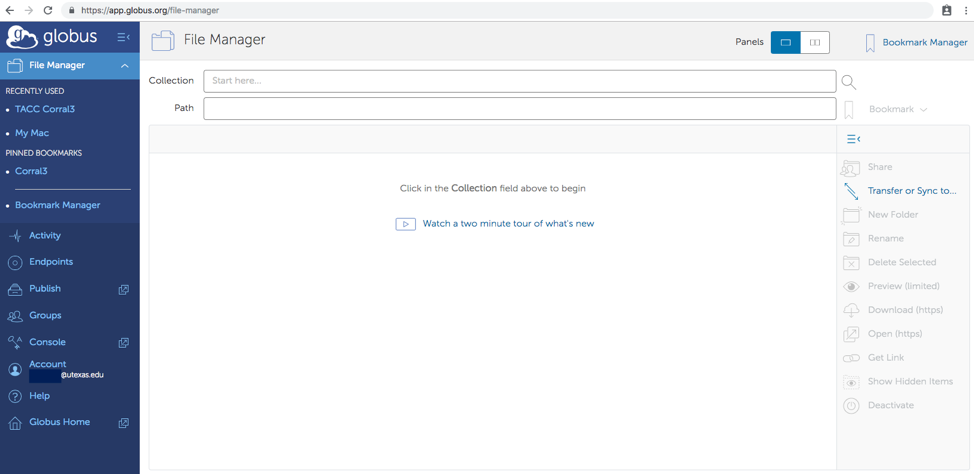Click the Share action
The width and height of the screenshot is (974, 474).
pos(880,167)
